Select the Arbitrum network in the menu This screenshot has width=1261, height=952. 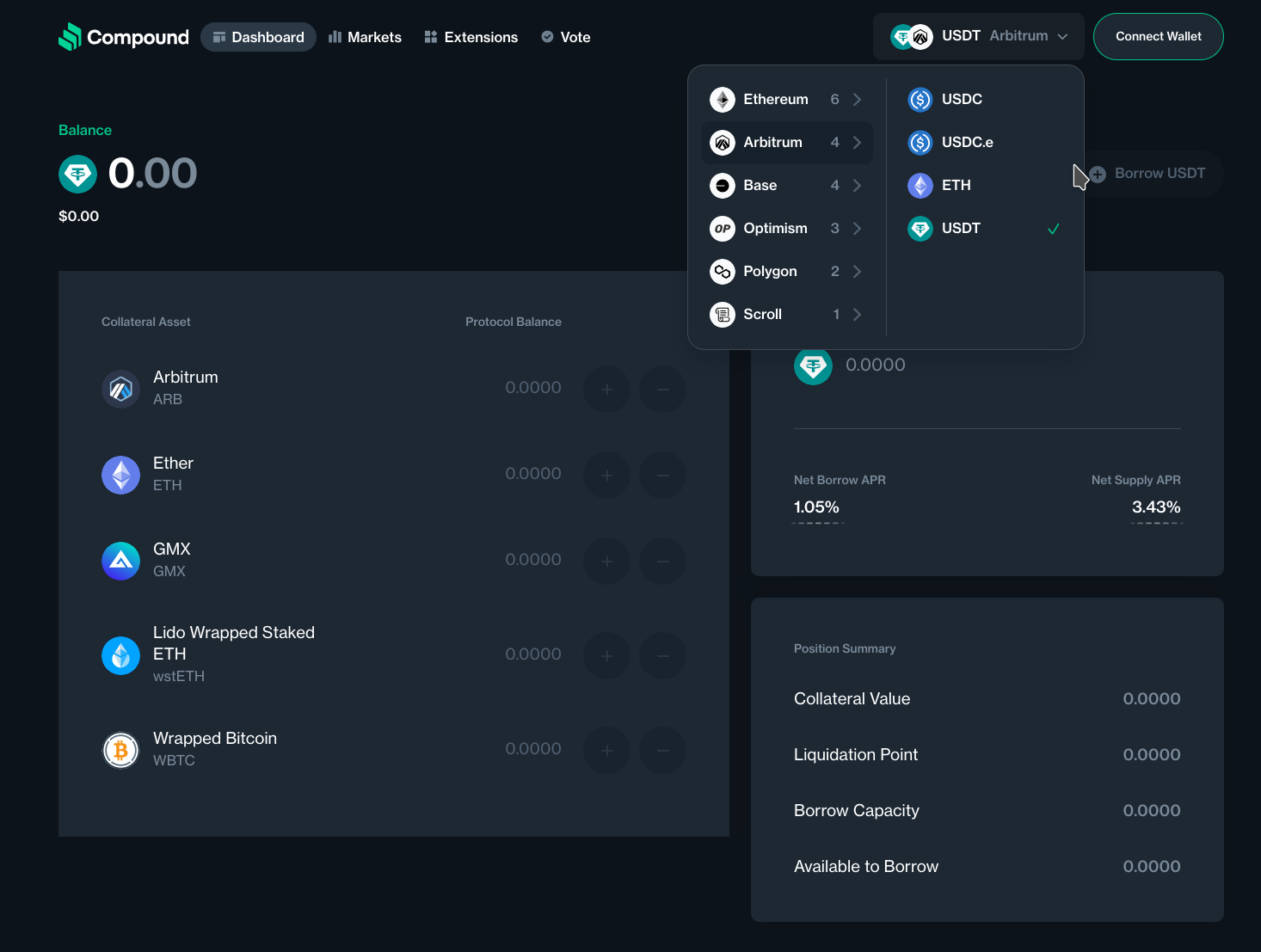coord(786,143)
